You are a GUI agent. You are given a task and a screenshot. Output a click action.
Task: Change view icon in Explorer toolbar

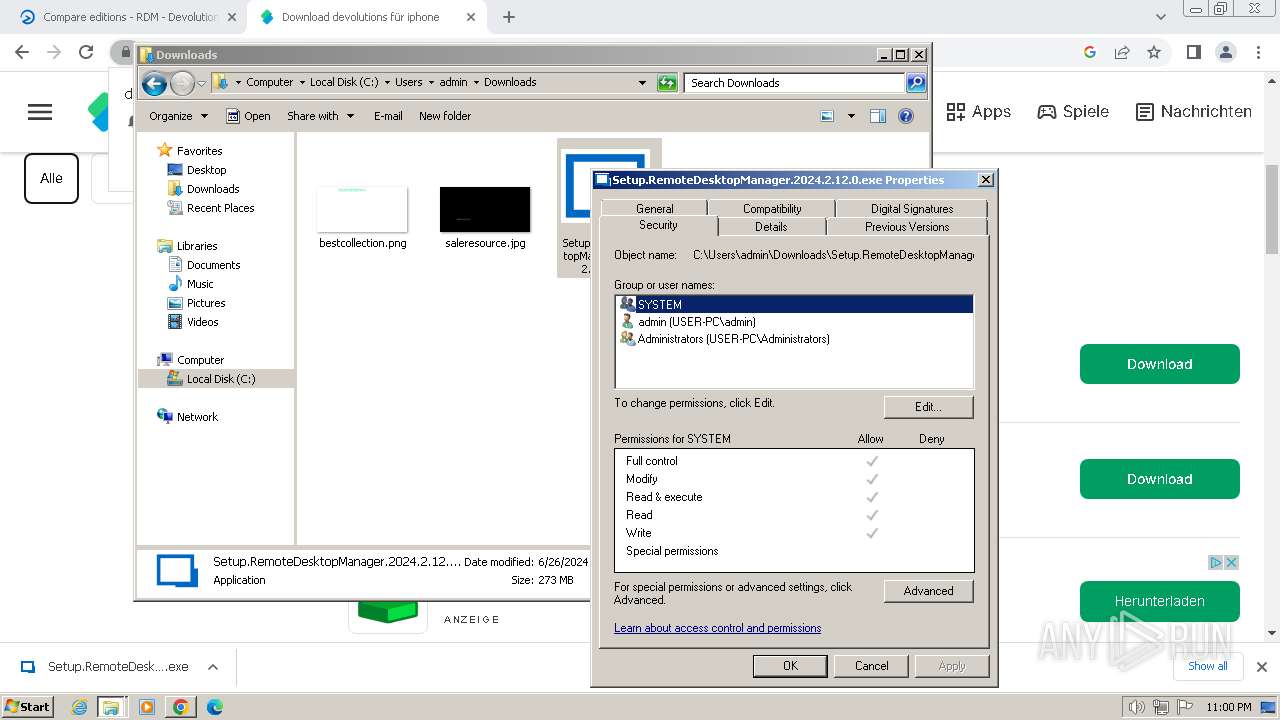point(827,116)
